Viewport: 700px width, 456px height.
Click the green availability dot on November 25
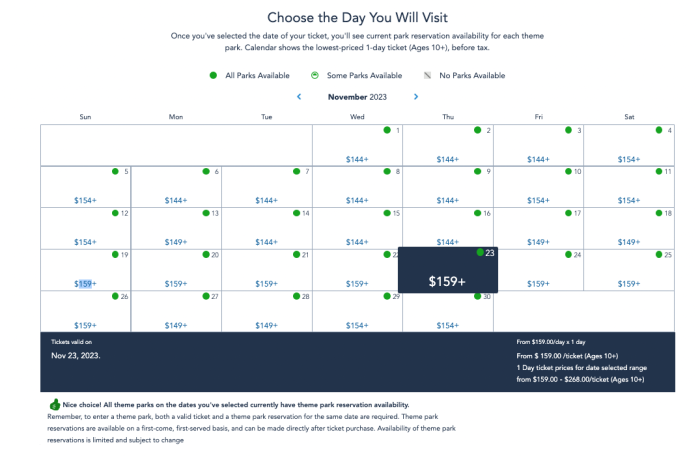659,254
